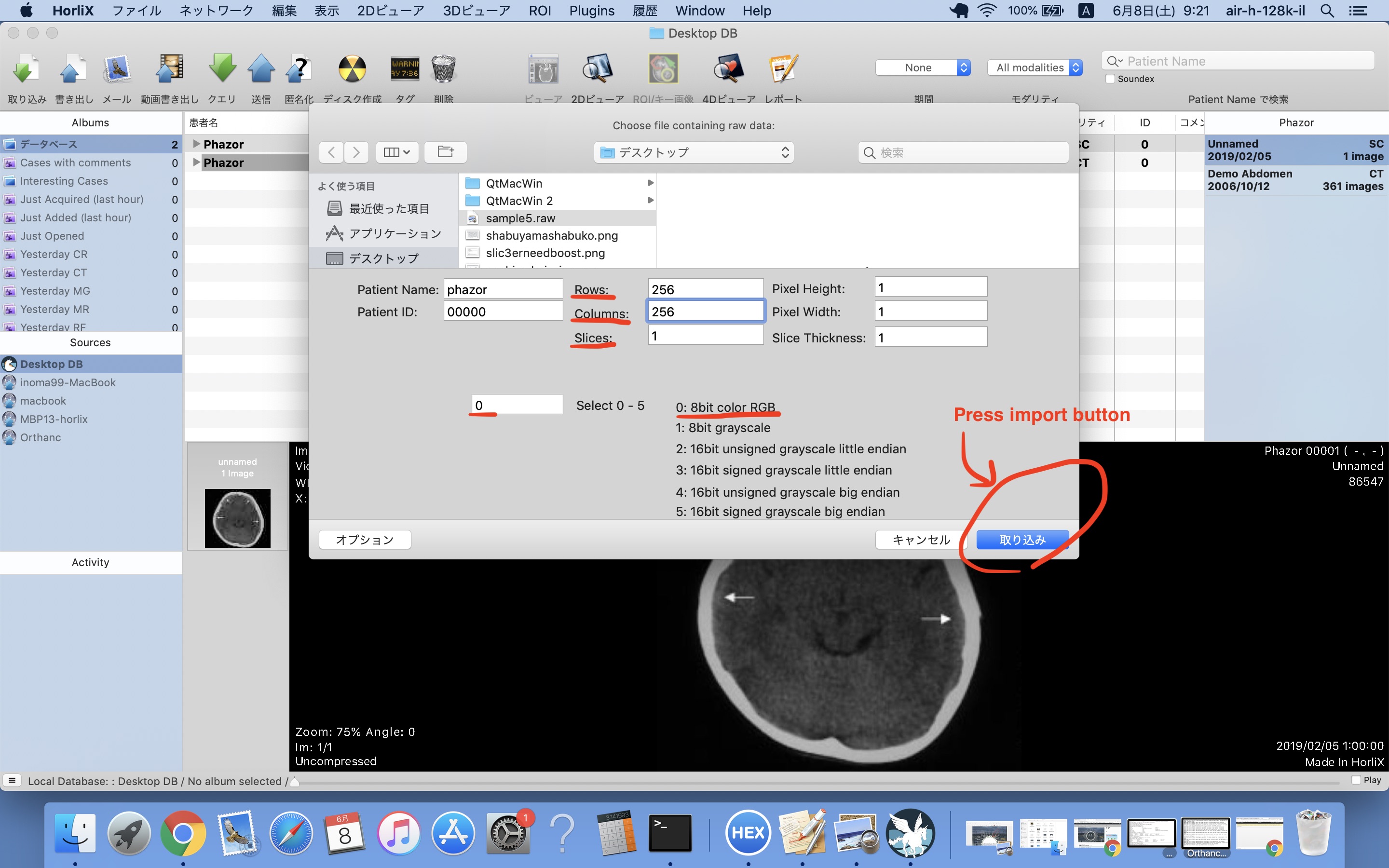The height and width of the screenshot is (868, 1389).
Task: Select the Interesting Cases album
Action: click(x=91, y=181)
